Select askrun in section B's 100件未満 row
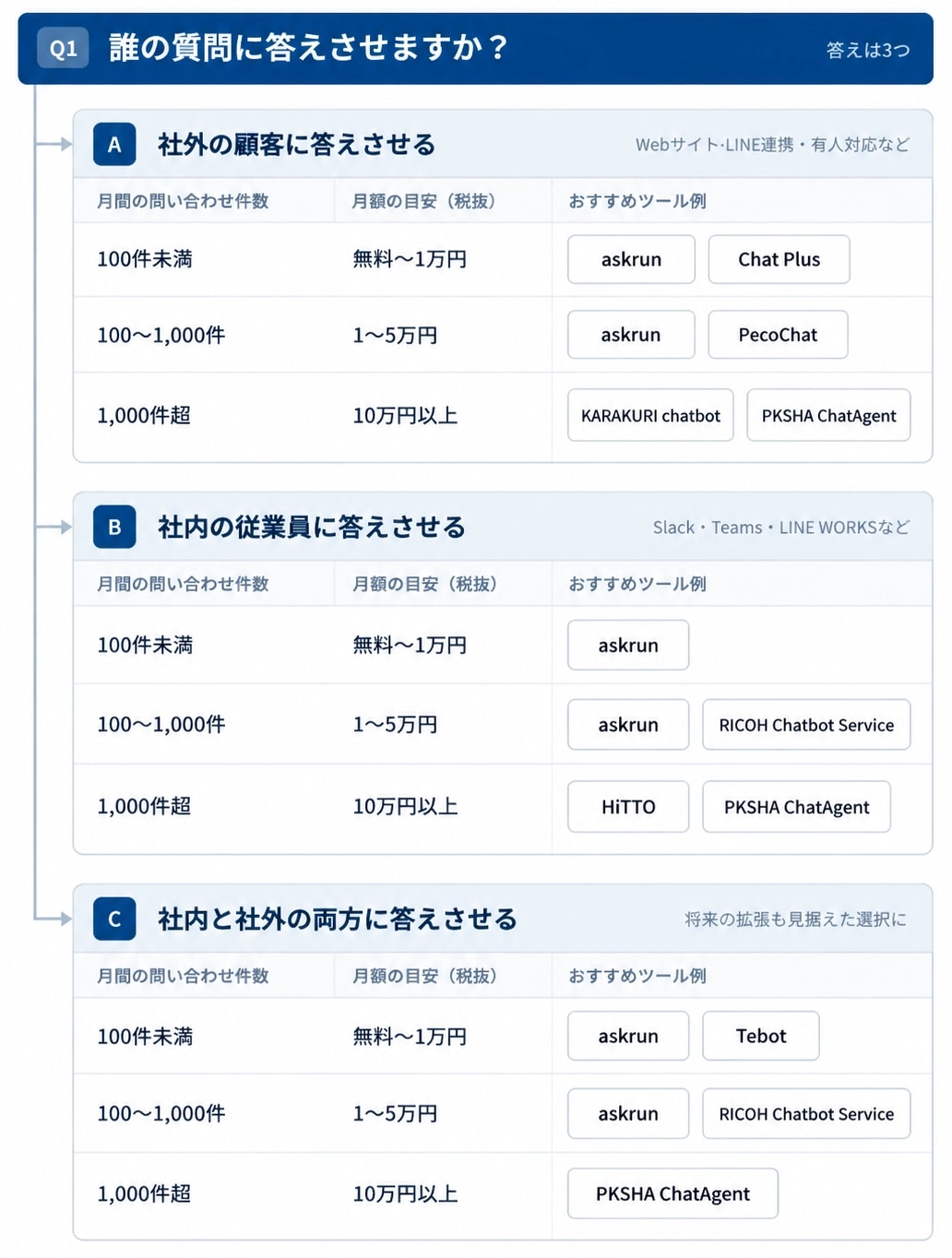This screenshot has height=1258, width=952. 628,645
